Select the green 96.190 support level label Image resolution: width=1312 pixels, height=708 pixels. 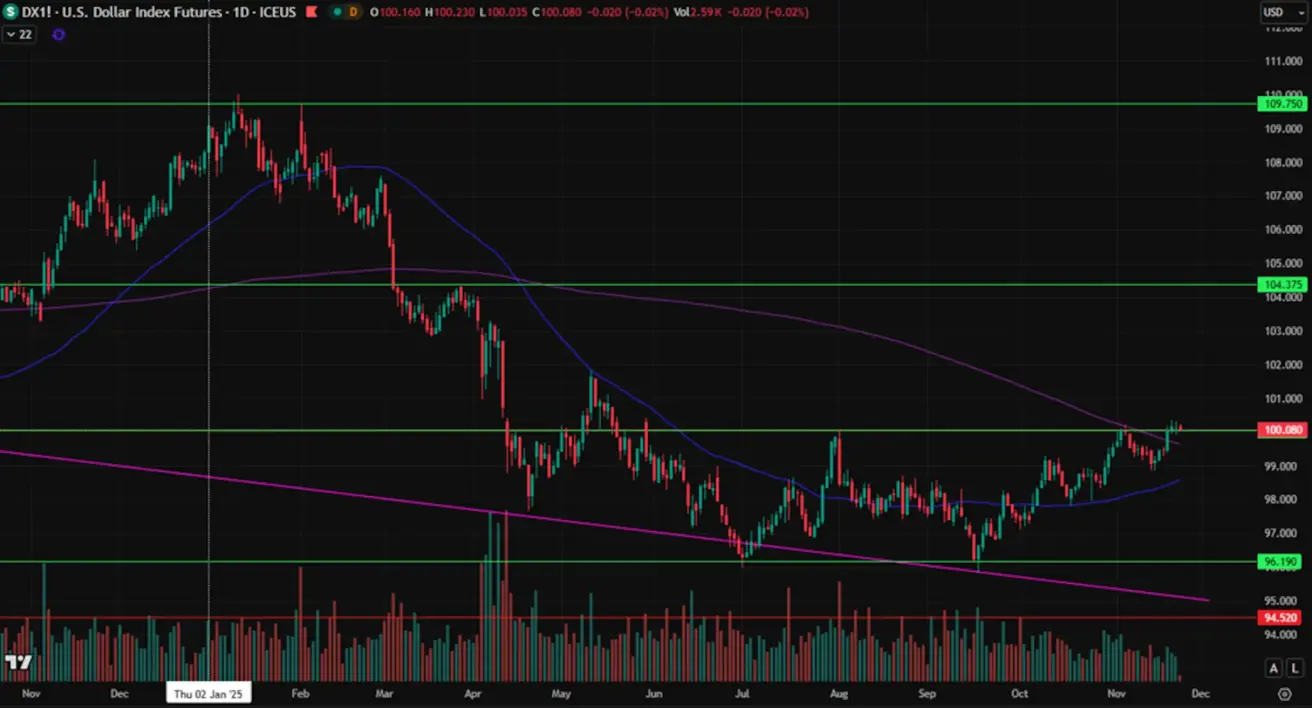point(1280,562)
